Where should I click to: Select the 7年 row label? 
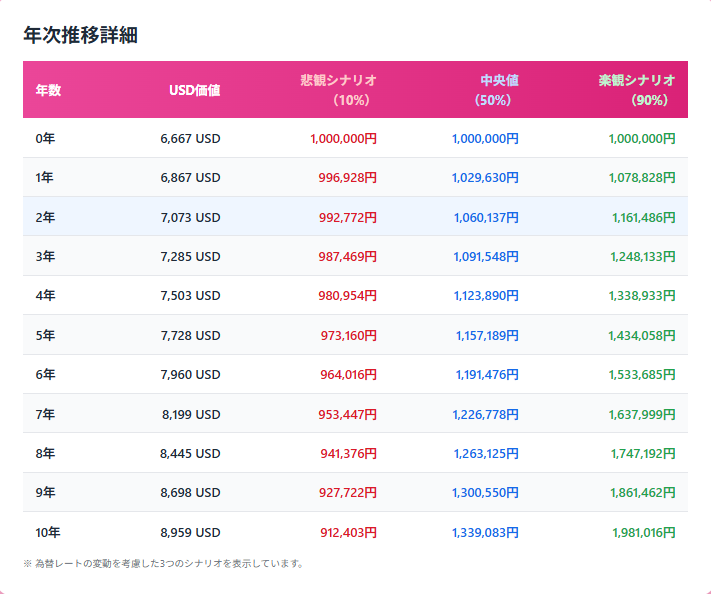click(45, 414)
